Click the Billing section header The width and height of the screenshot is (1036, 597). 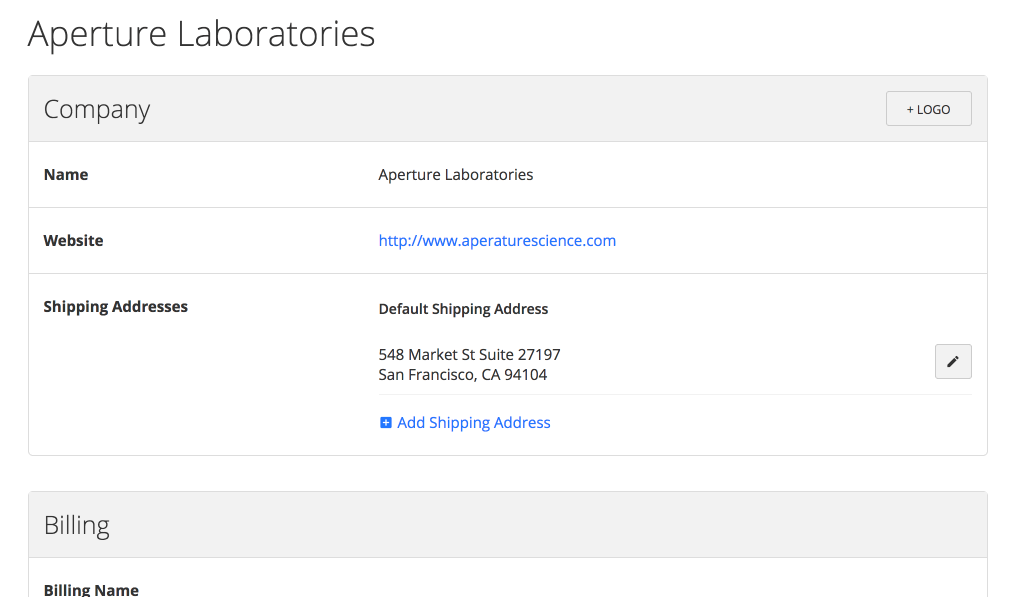pyautogui.click(x=76, y=525)
